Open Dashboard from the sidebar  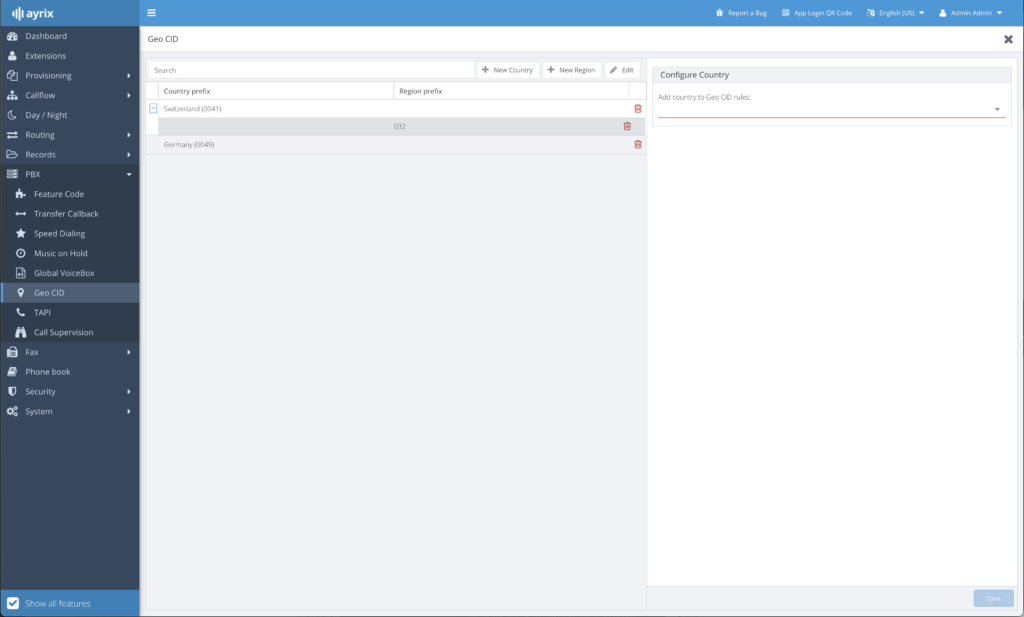pyautogui.click(x=46, y=36)
